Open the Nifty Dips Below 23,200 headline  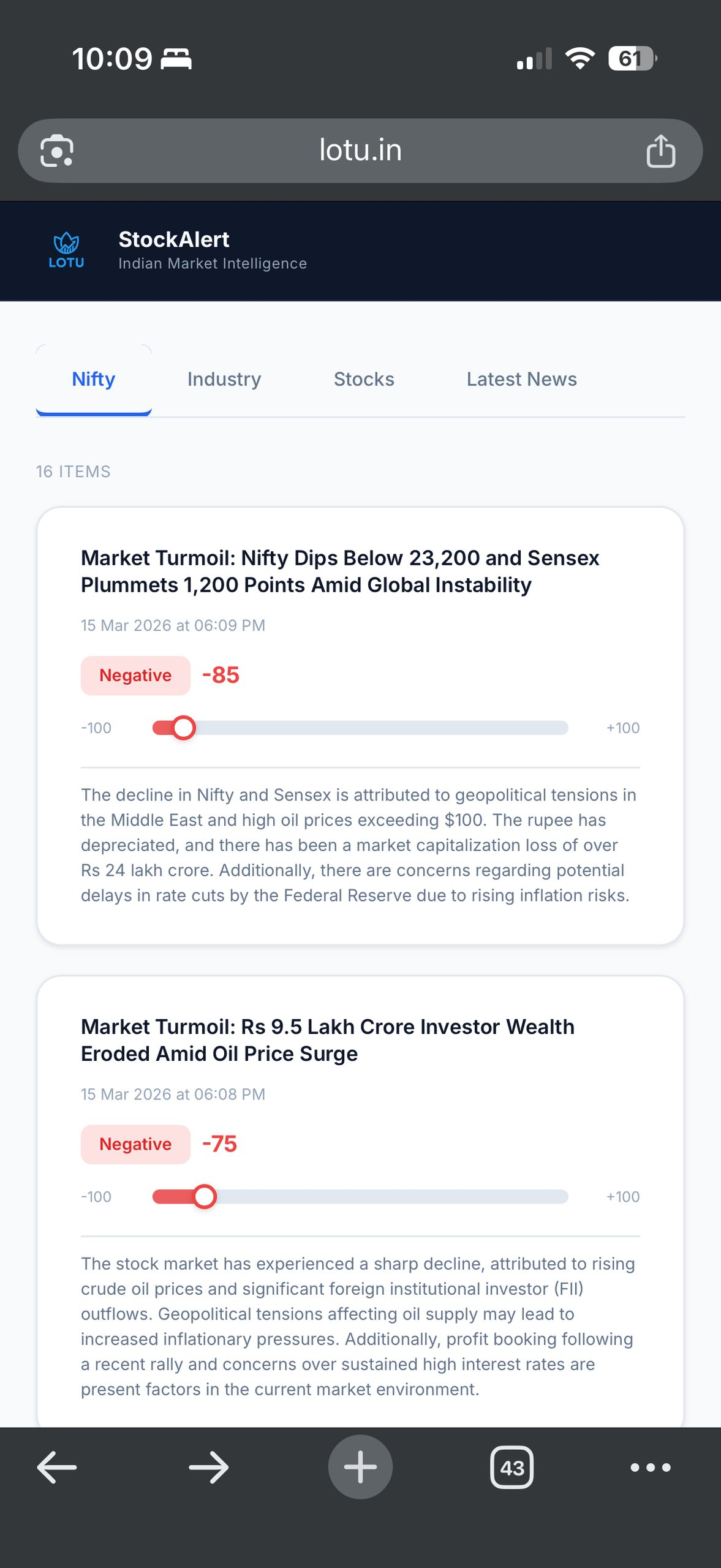coord(340,571)
